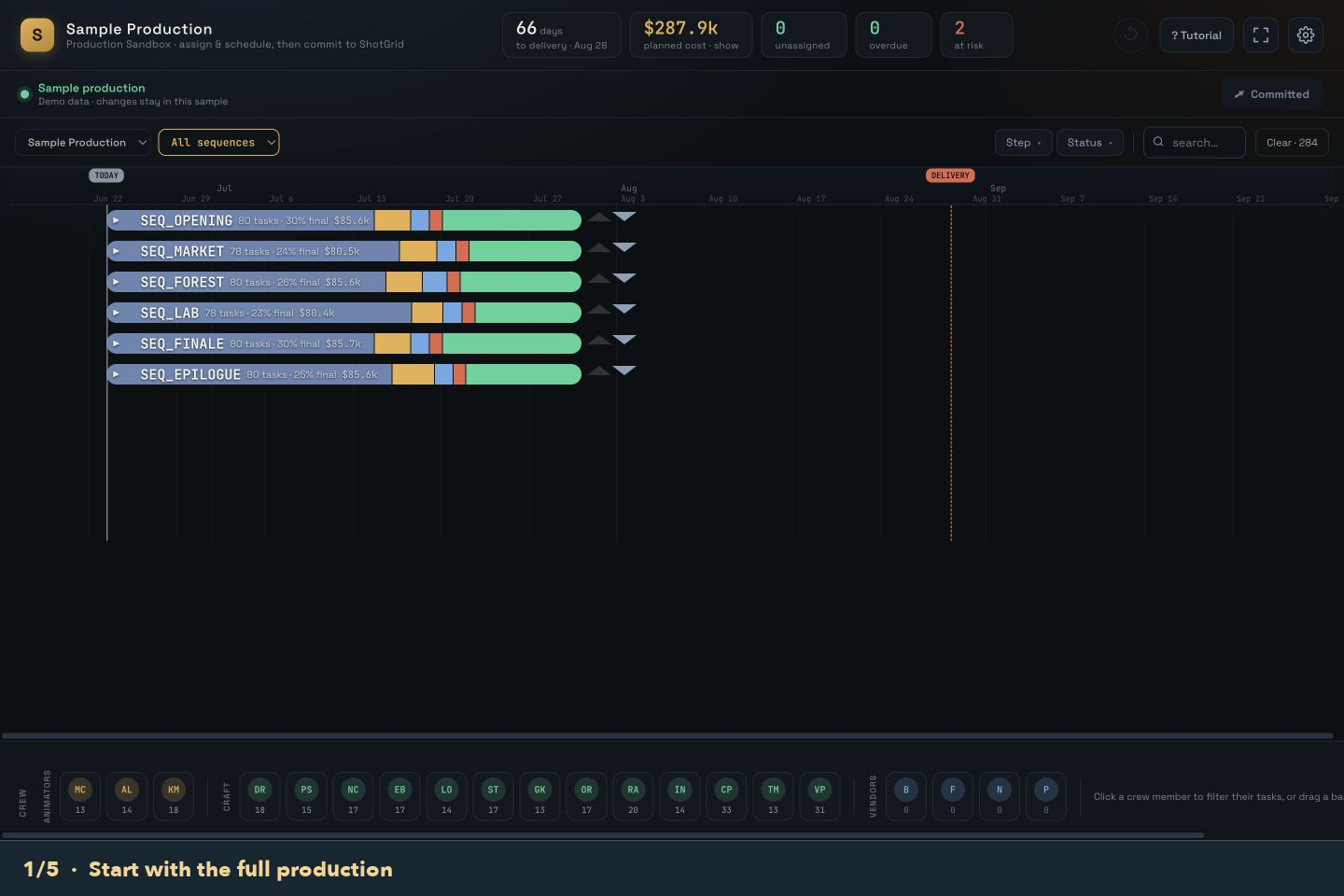The image size is (1344, 896).
Task: Expand the SEQ_FINALE sequence row
Action: click(116, 343)
